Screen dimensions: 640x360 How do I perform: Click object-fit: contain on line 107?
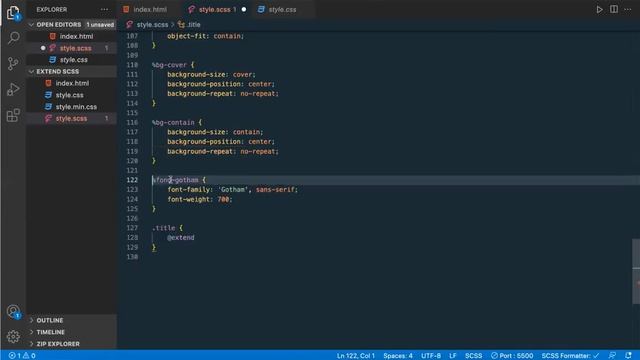coord(205,36)
